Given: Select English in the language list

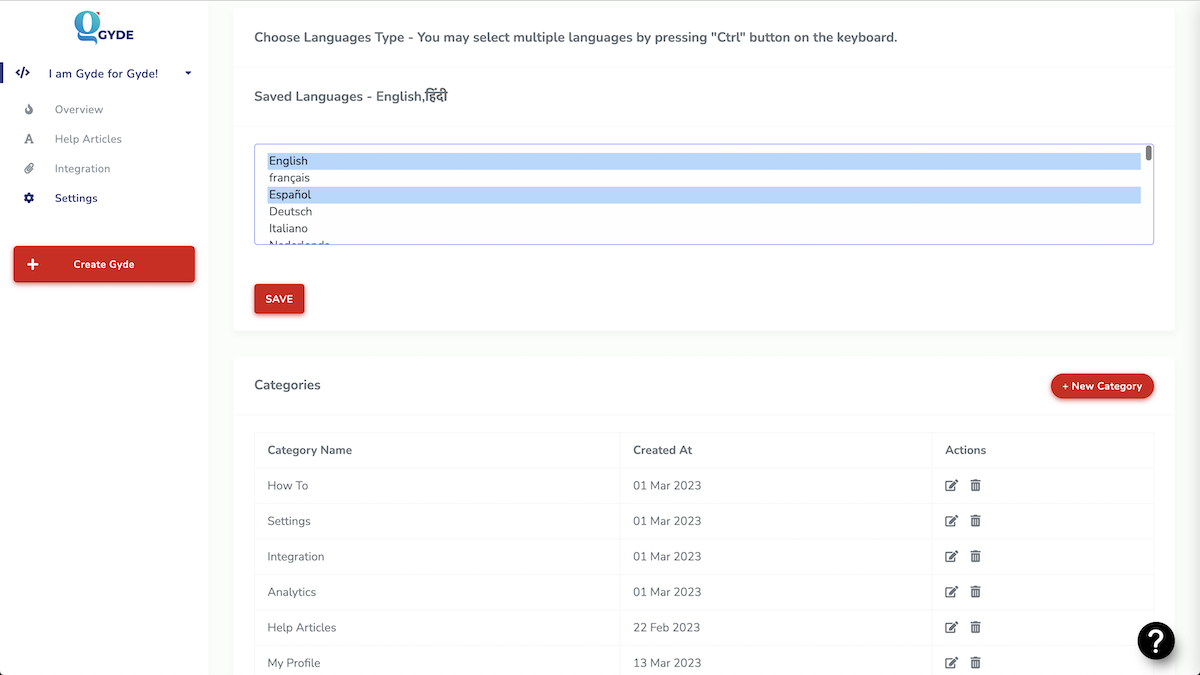Looking at the screenshot, I should [704, 161].
